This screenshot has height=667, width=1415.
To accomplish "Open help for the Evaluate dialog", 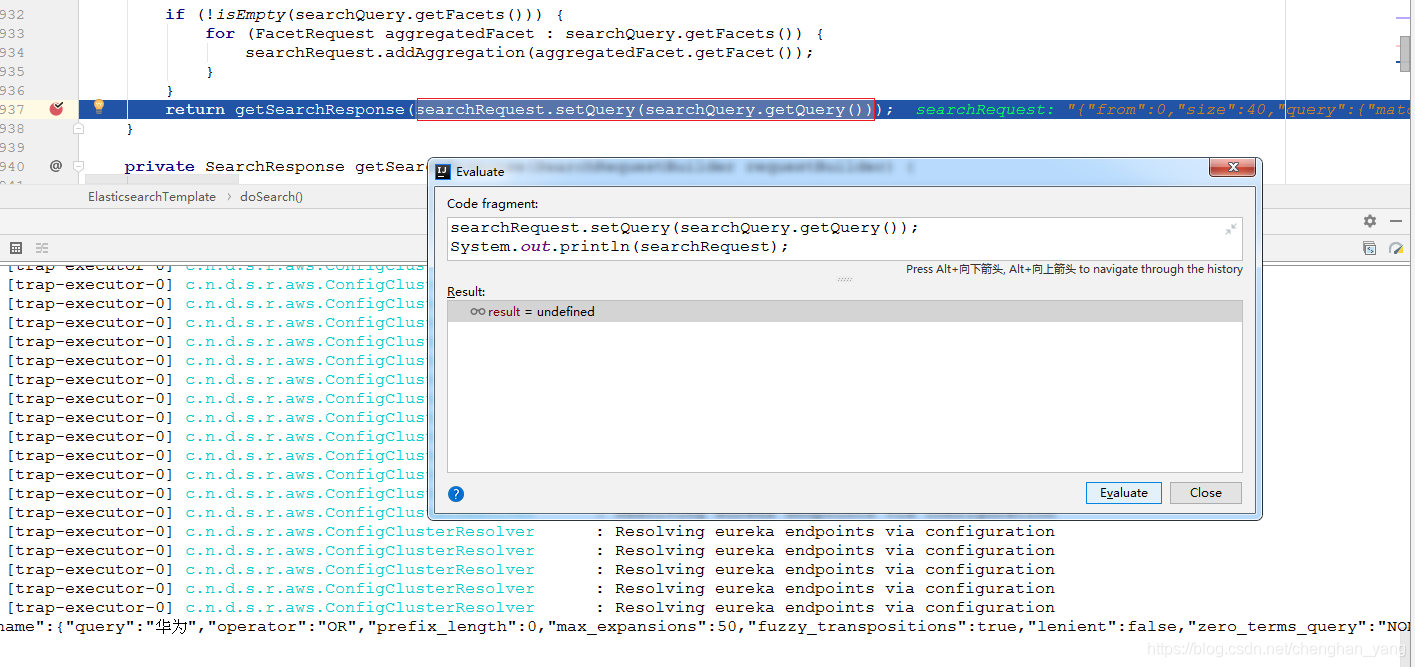I will tap(456, 494).
